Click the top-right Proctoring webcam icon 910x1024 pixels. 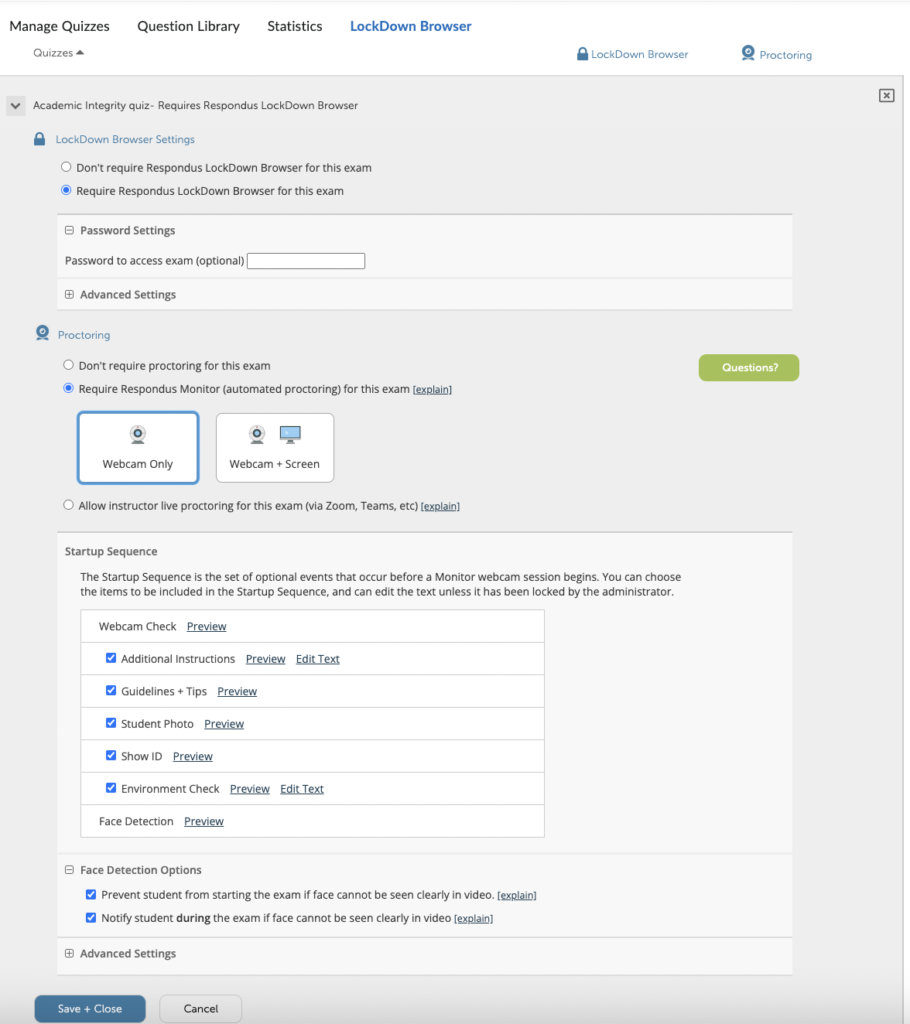(x=748, y=54)
